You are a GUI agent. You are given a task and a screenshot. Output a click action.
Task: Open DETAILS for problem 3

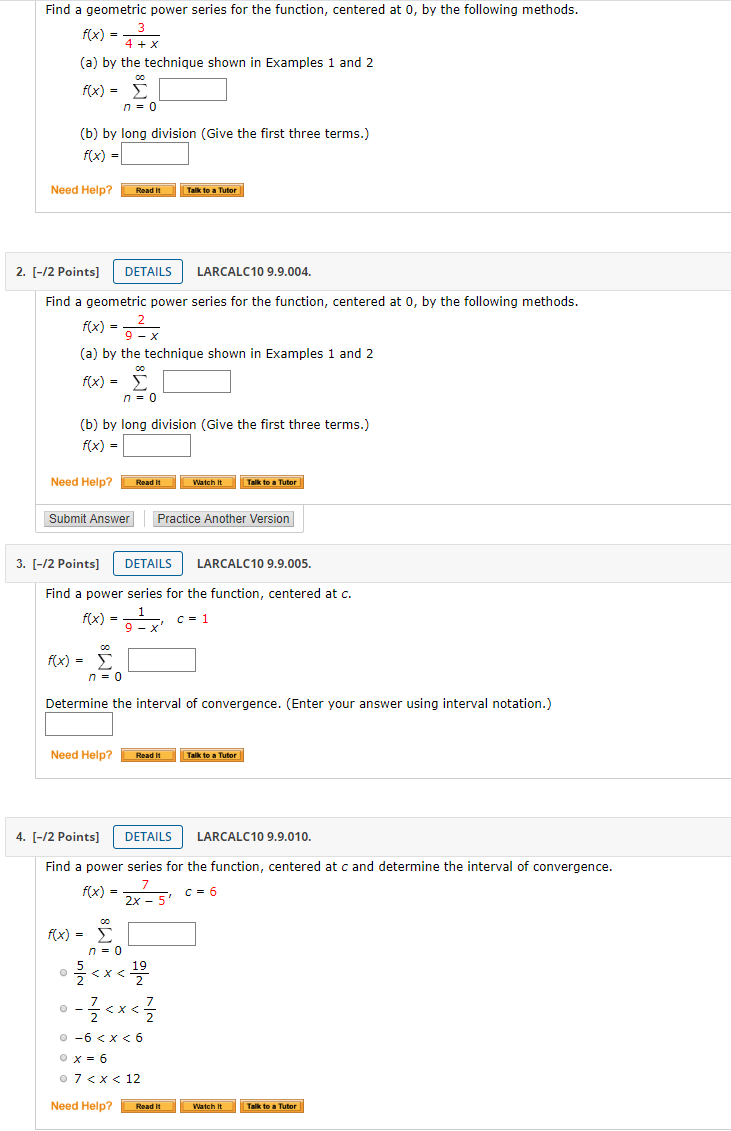147,563
